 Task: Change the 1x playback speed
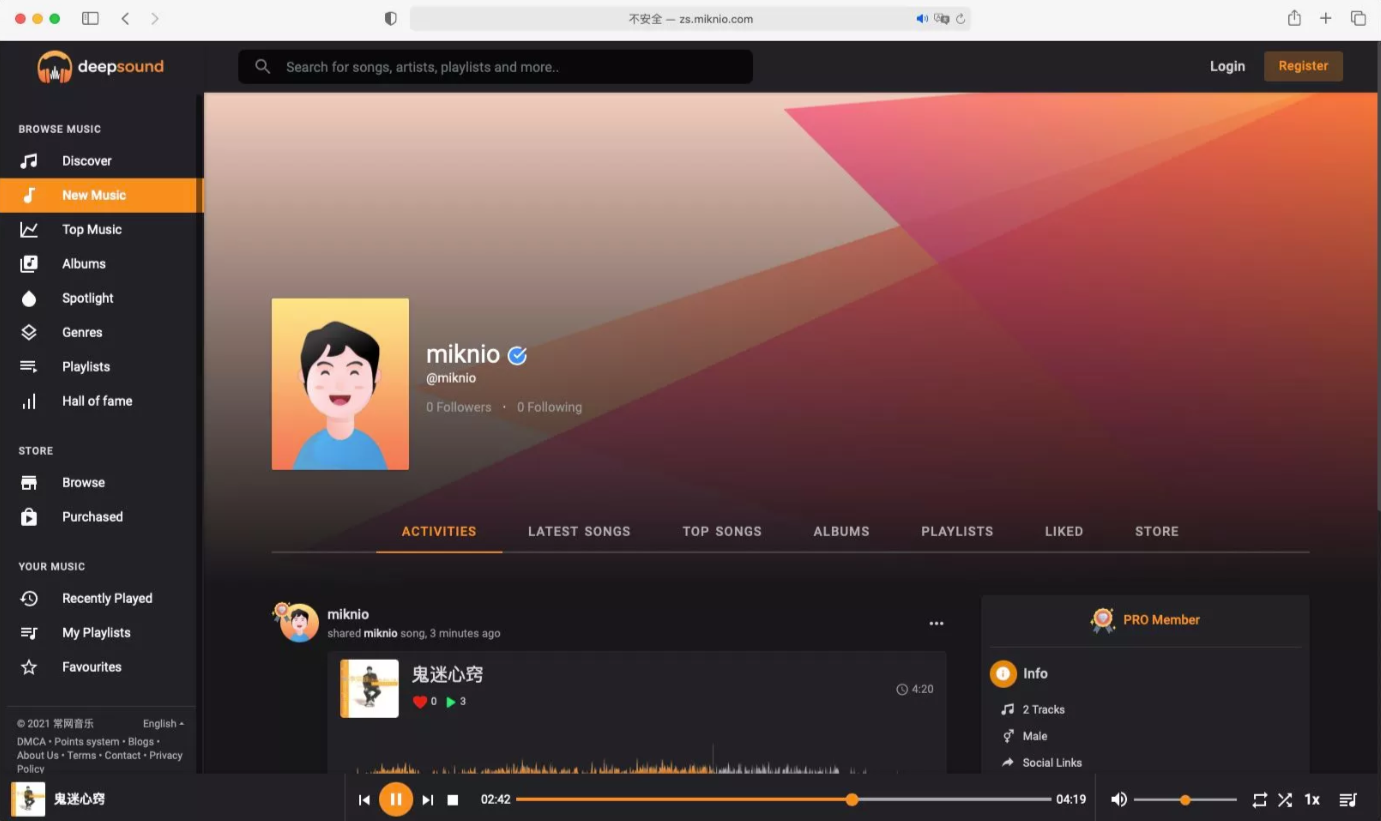(1312, 800)
